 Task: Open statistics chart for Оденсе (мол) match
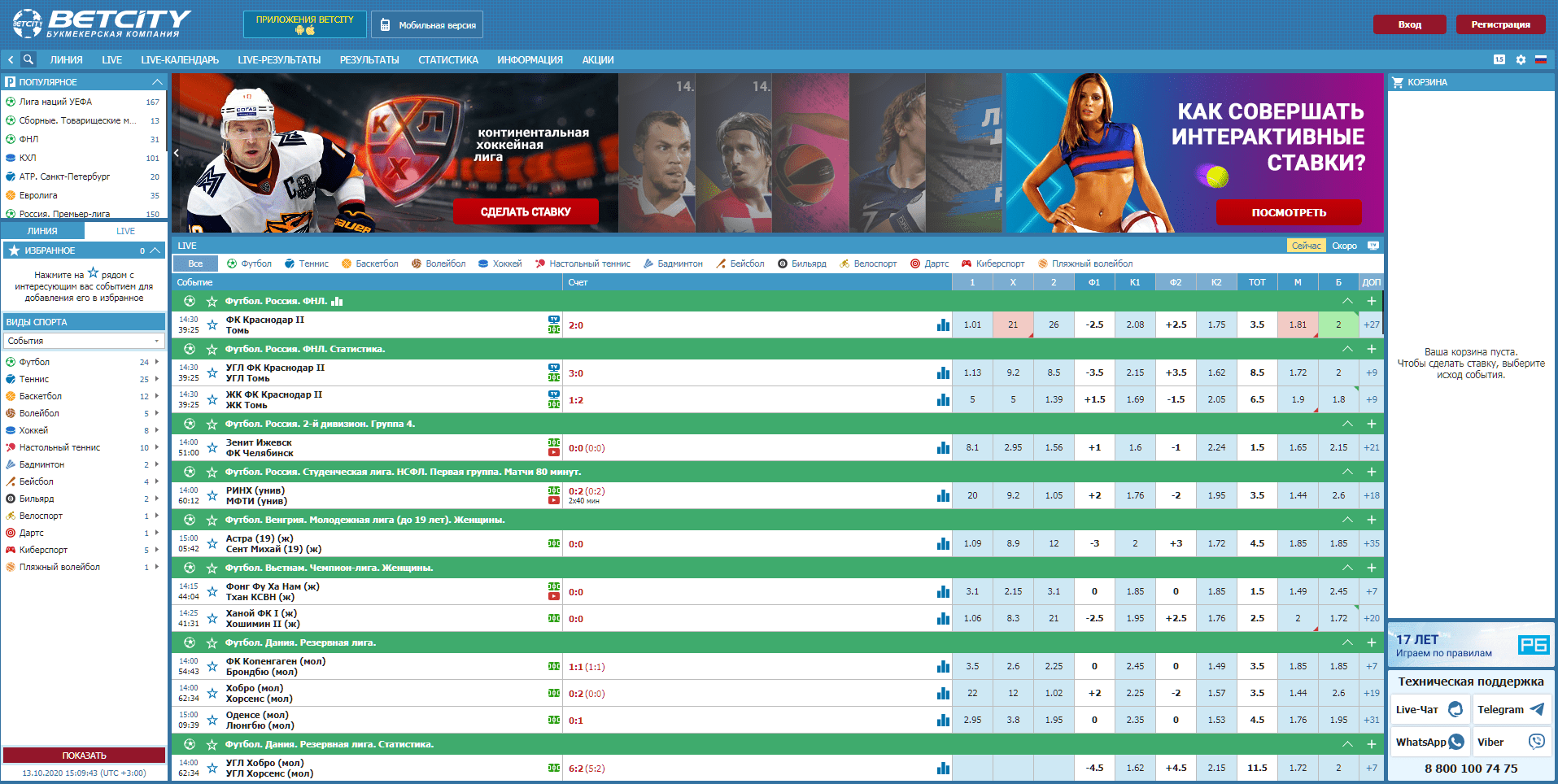(943, 720)
